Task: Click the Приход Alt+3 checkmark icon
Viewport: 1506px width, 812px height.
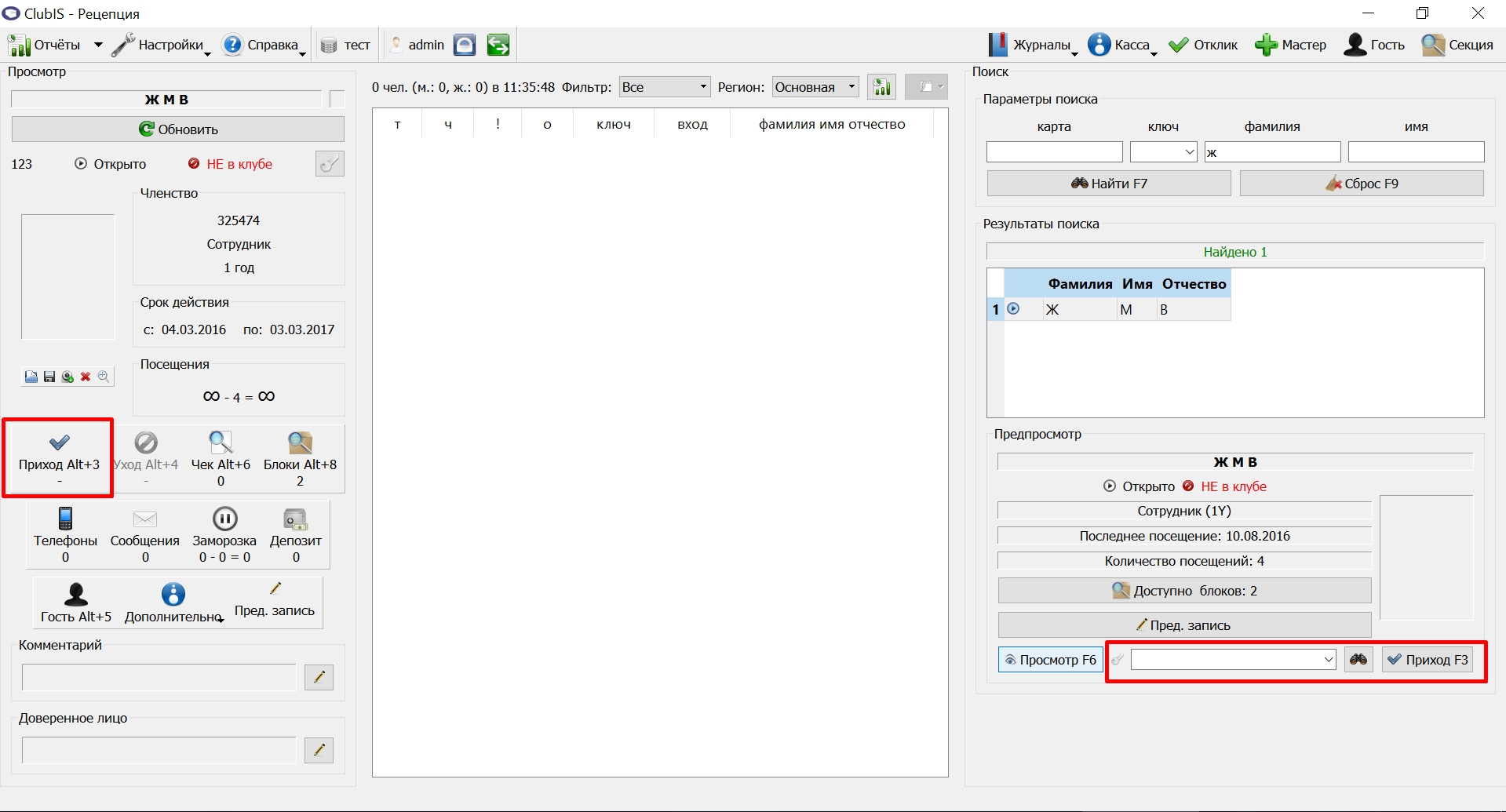Action: 60,442
